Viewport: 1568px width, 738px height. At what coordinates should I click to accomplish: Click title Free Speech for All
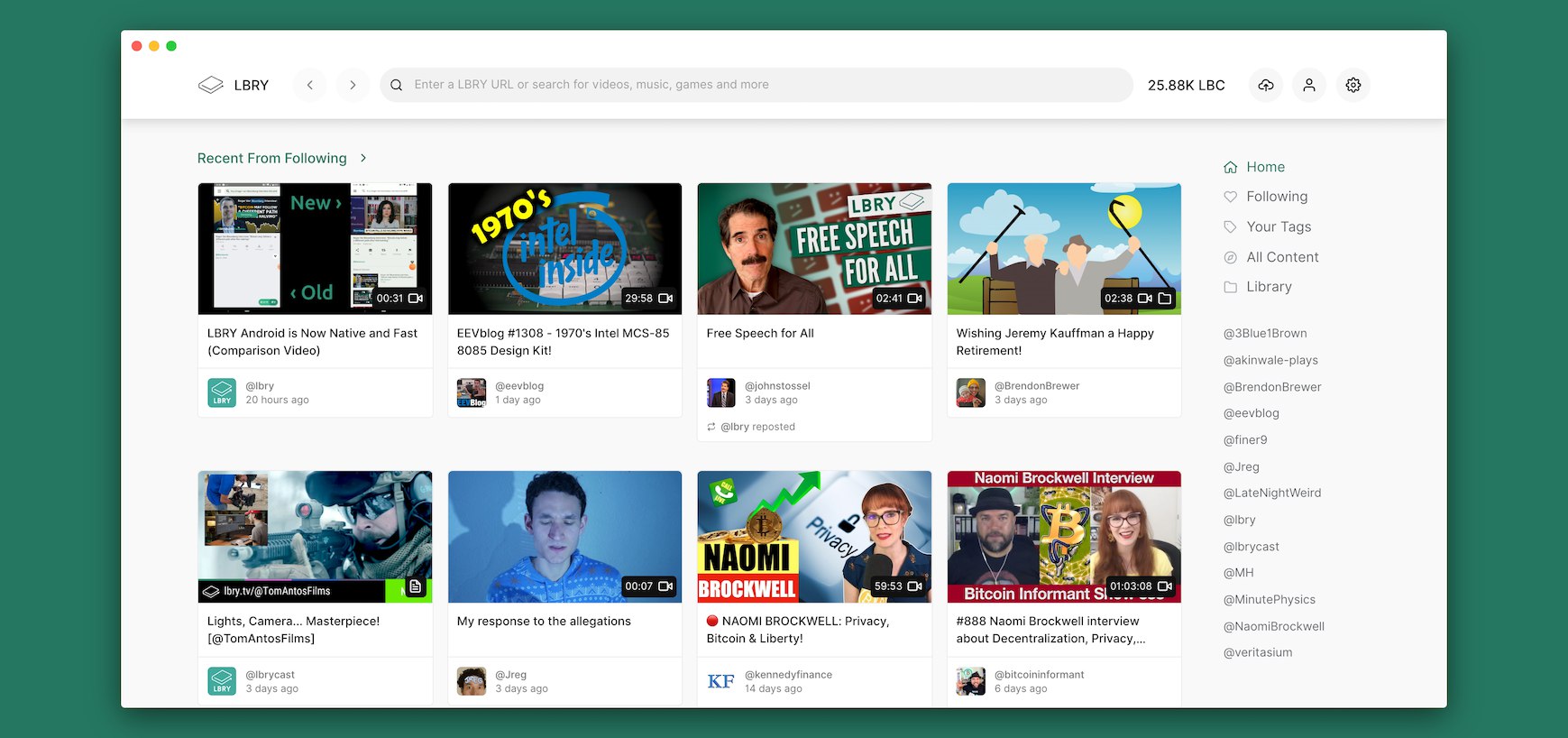(760, 334)
